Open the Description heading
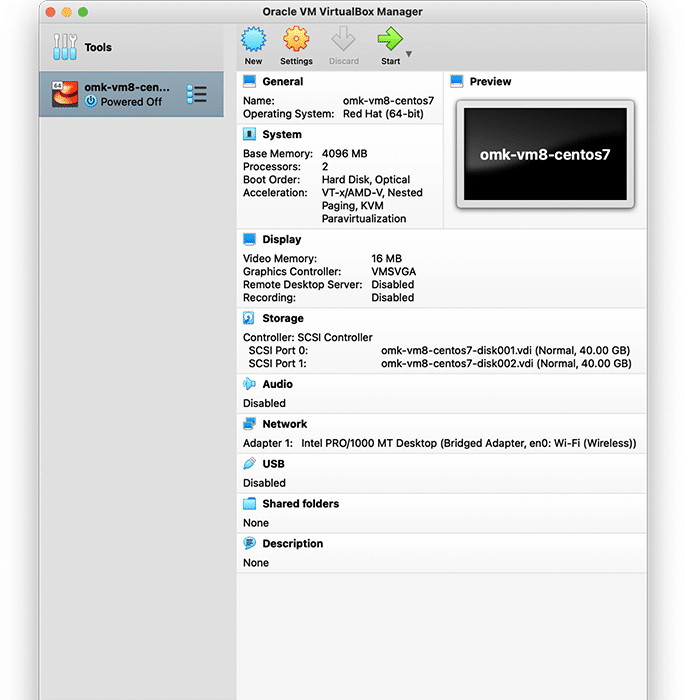Viewport: 700px width, 700px height. (293, 544)
